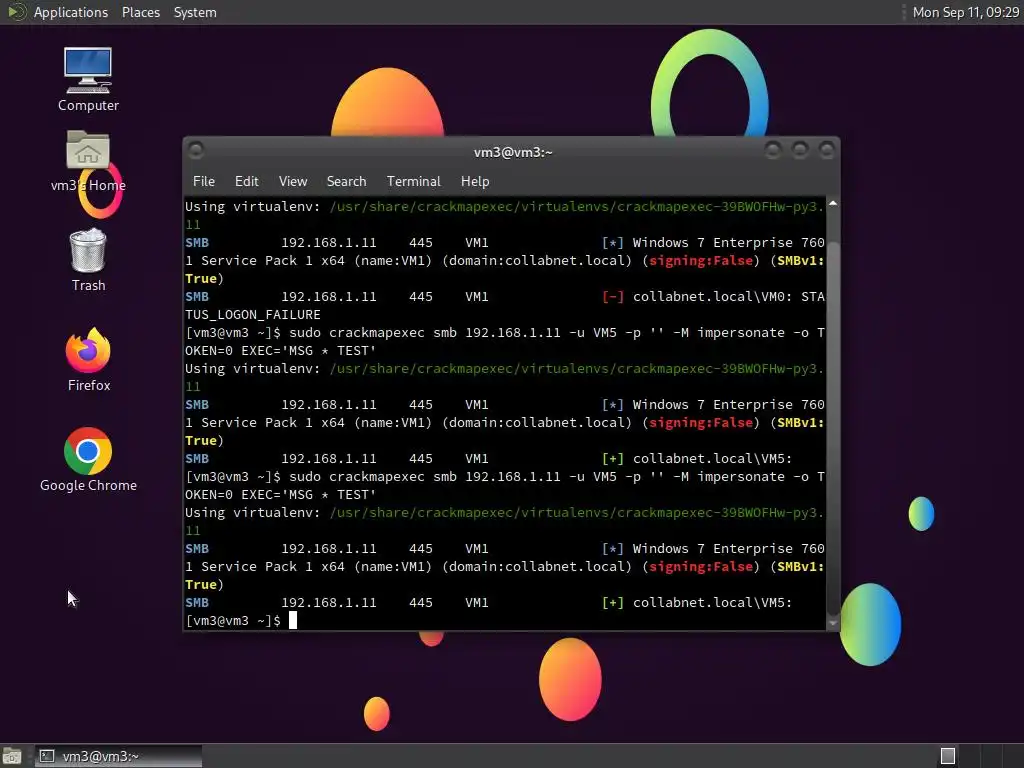Open the Computer desktop icon
1024x768 pixels.
(88, 80)
